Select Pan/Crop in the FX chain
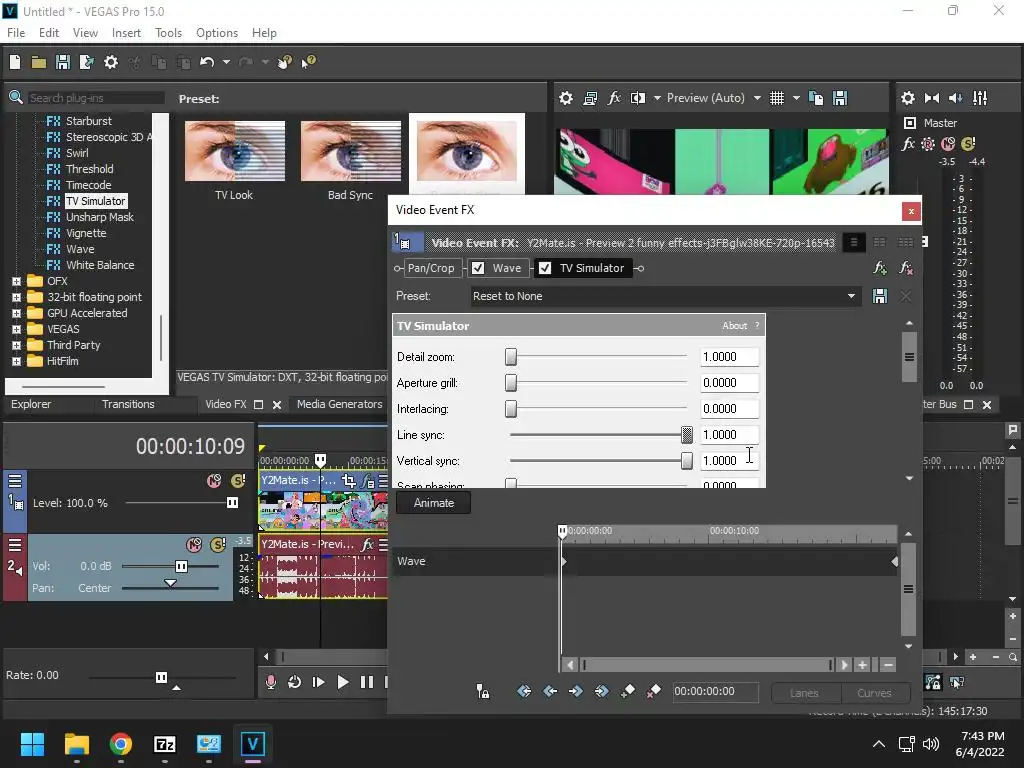Screen dimensions: 1024x768 click(x=431, y=268)
